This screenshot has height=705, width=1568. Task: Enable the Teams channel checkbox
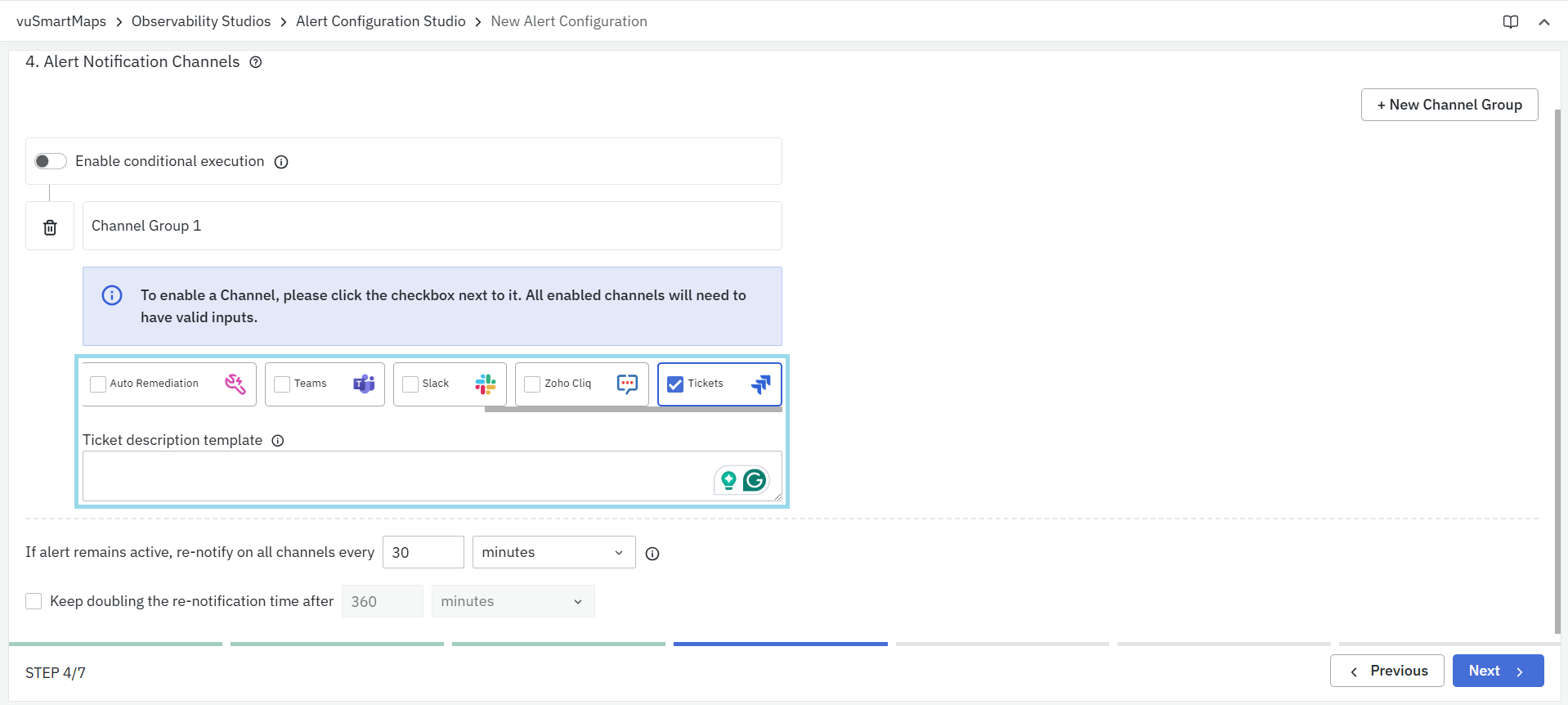click(x=282, y=384)
